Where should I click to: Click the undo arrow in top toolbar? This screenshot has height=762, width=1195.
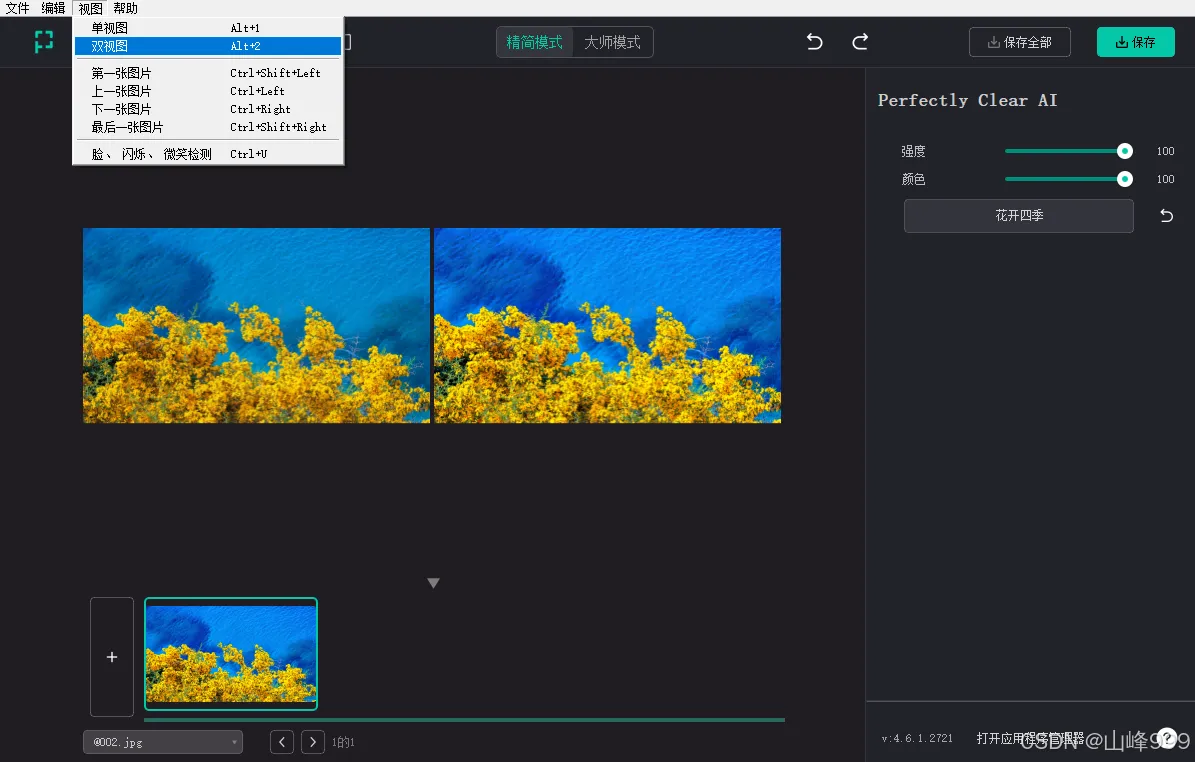pyautogui.click(x=814, y=42)
